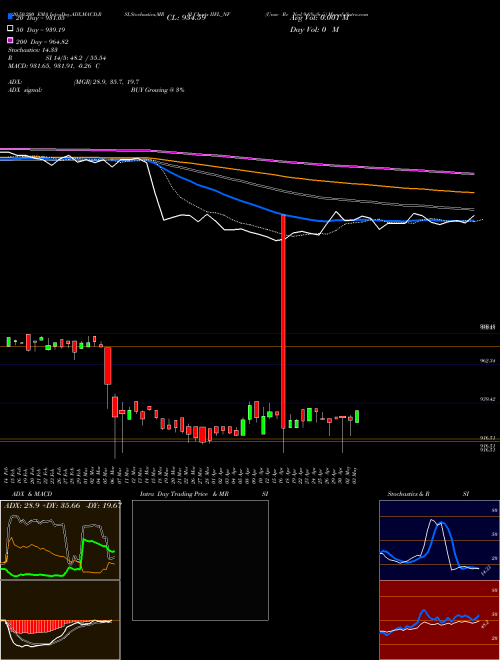The width and height of the screenshot is (500, 660).
Task: Click the 'Stochastics & R SI' panel heading
Action: [x=428, y=494]
